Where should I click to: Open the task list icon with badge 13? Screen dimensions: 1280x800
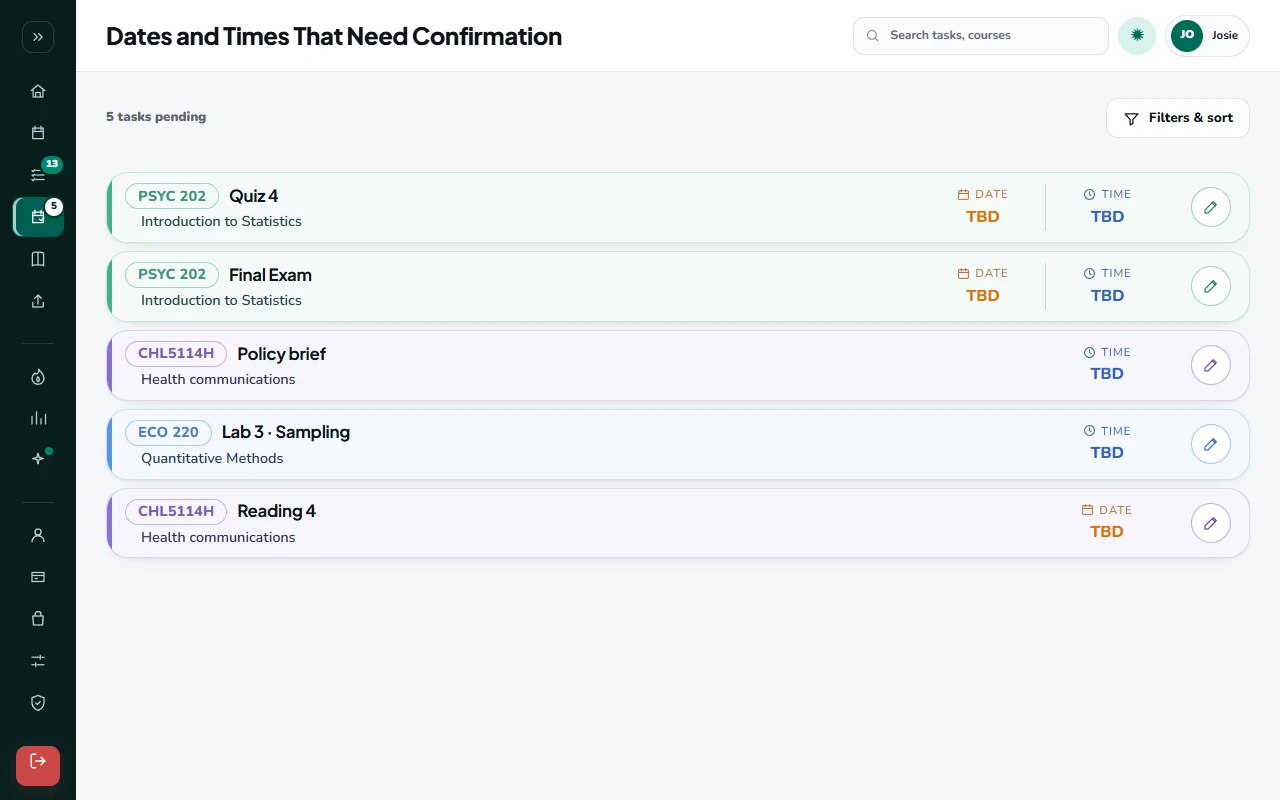click(38, 175)
